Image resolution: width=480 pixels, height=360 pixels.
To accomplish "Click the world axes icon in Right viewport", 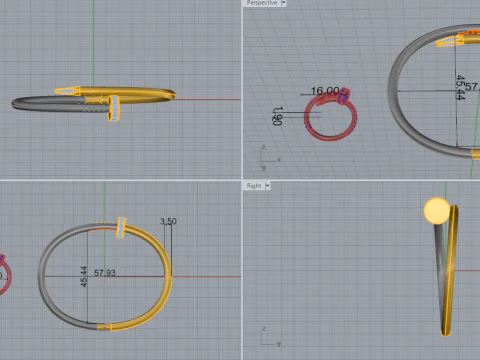I will (271, 337).
